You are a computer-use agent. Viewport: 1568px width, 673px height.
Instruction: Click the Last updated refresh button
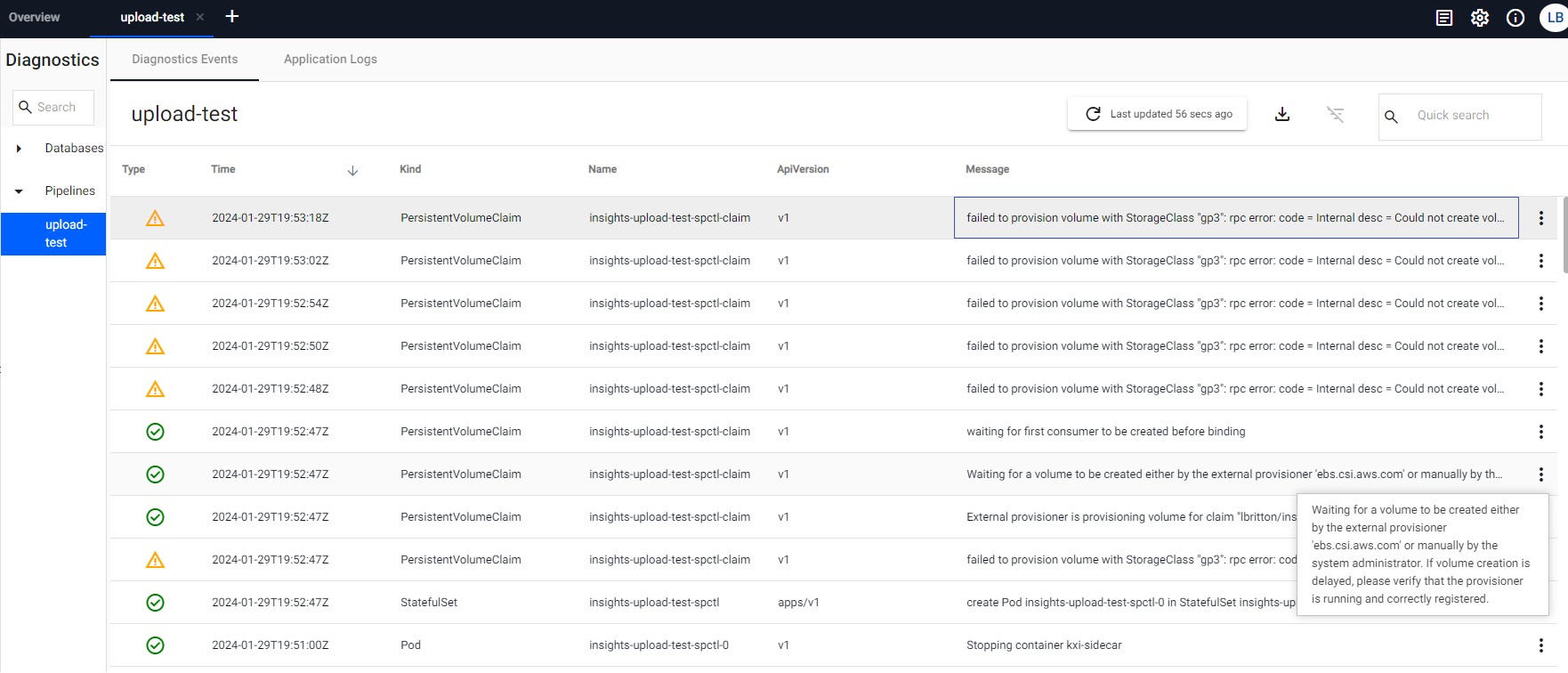coord(1157,114)
